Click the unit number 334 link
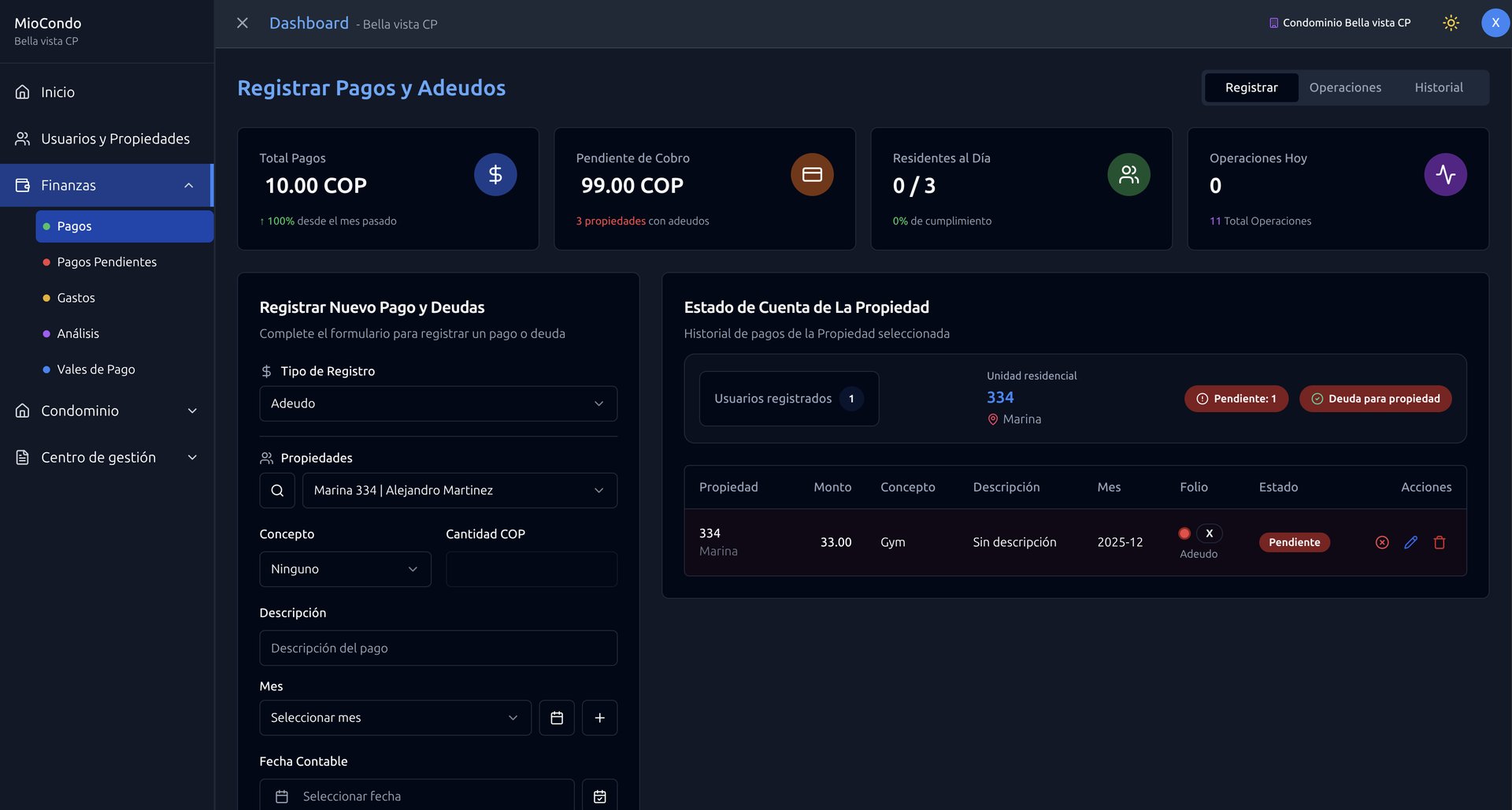Screen dimensions: 1512x810 point(1000,398)
